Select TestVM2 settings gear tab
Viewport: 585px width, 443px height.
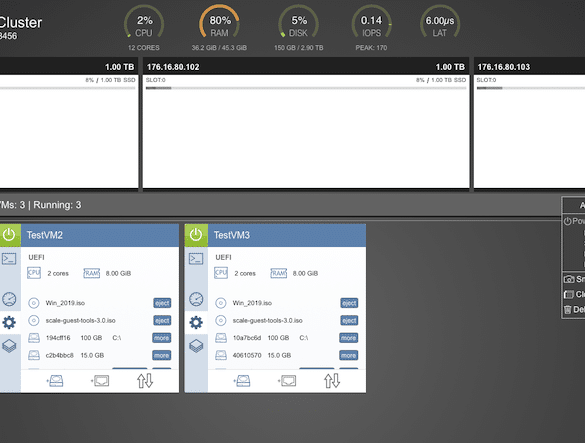[9, 322]
